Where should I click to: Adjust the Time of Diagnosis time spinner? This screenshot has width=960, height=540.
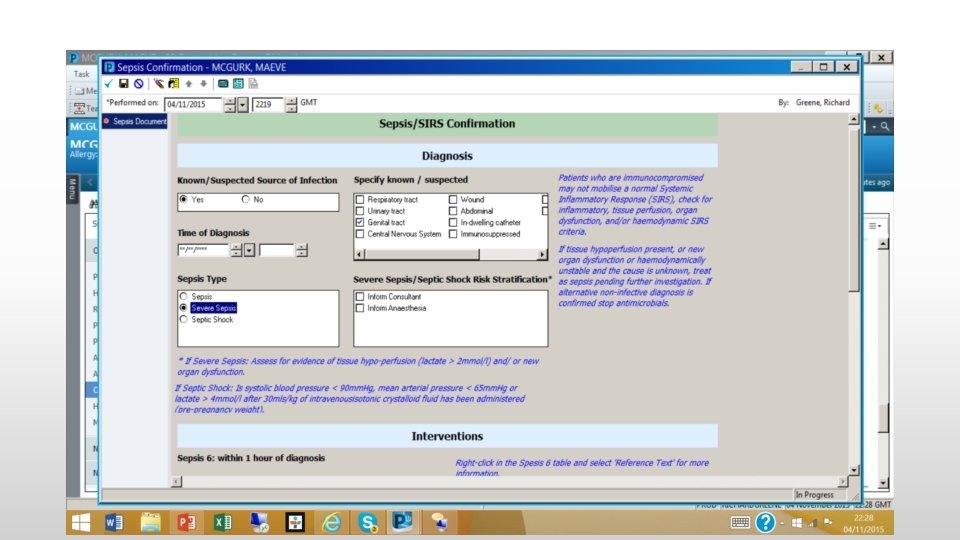tap(301, 250)
